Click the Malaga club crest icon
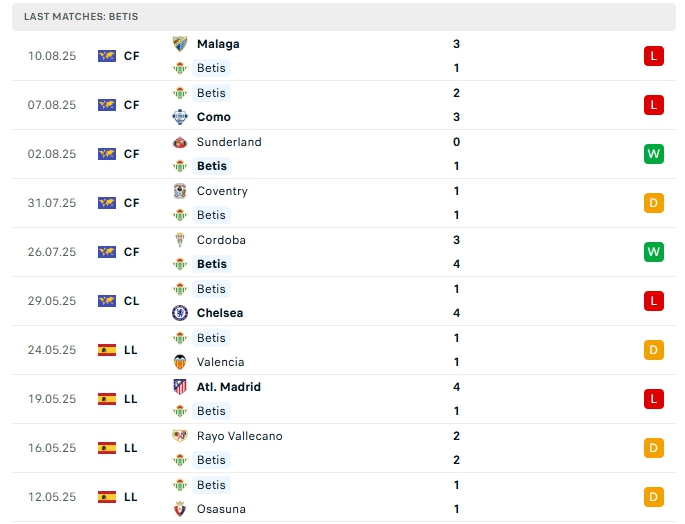Viewport: 685px width, 524px height. click(x=180, y=44)
